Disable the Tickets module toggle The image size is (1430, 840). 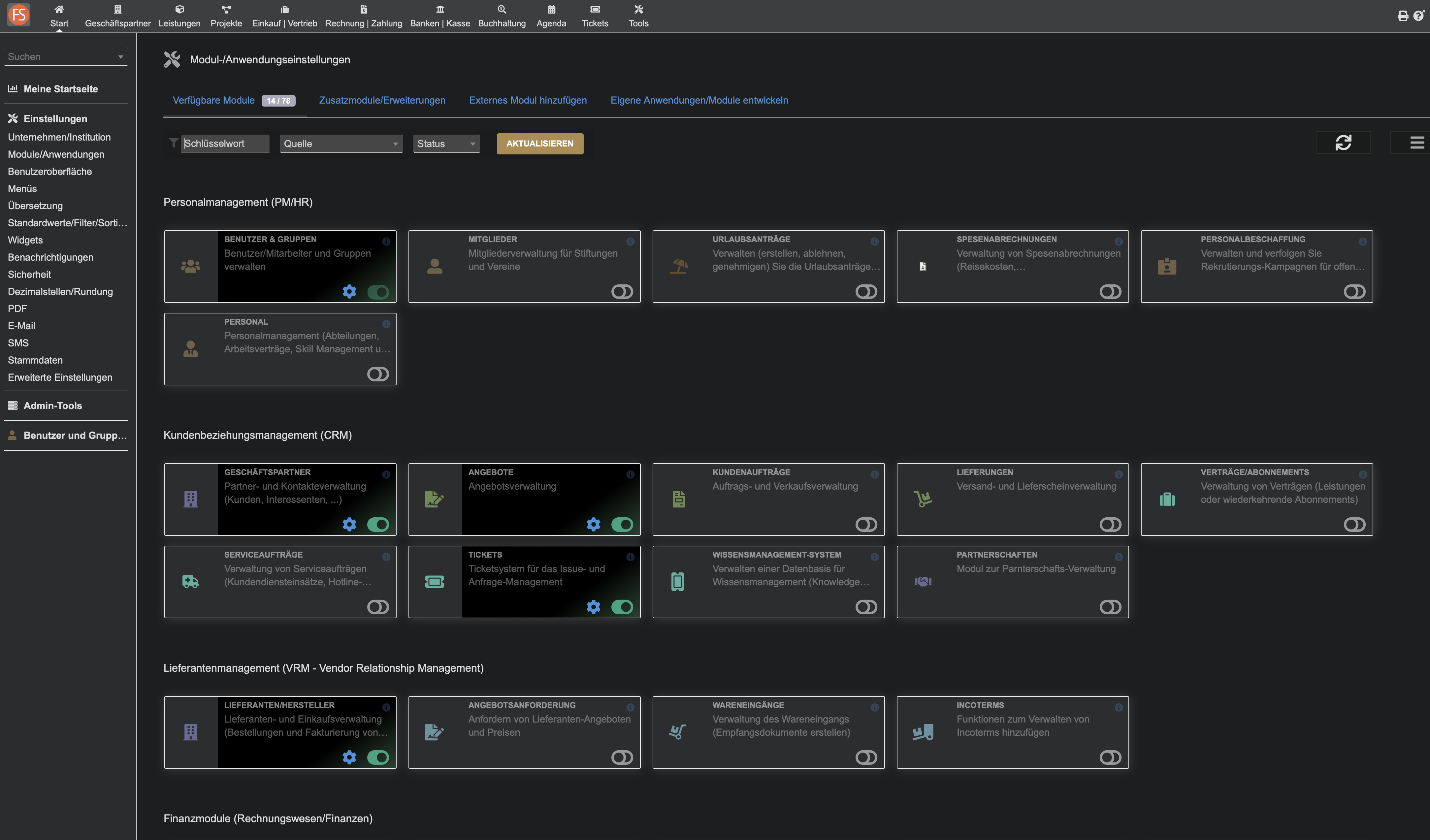[622, 607]
